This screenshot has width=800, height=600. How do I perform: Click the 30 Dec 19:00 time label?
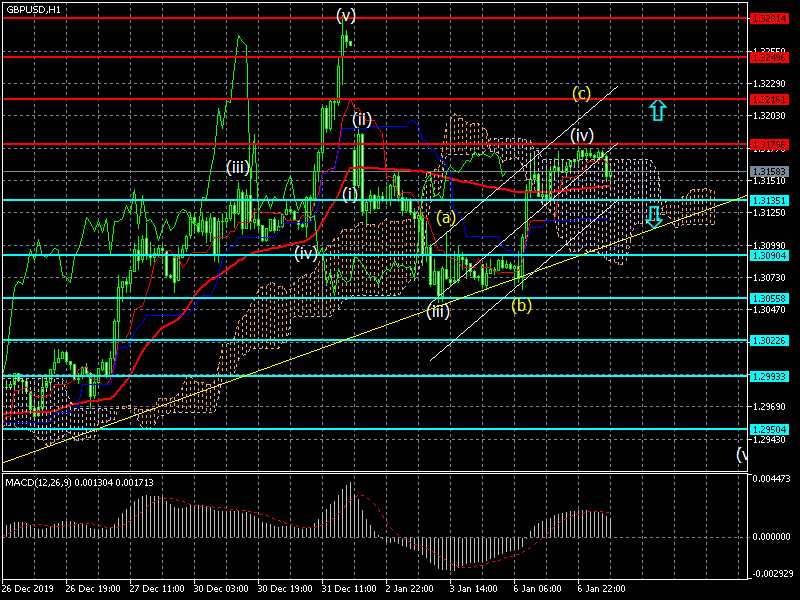(x=285, y=588)
